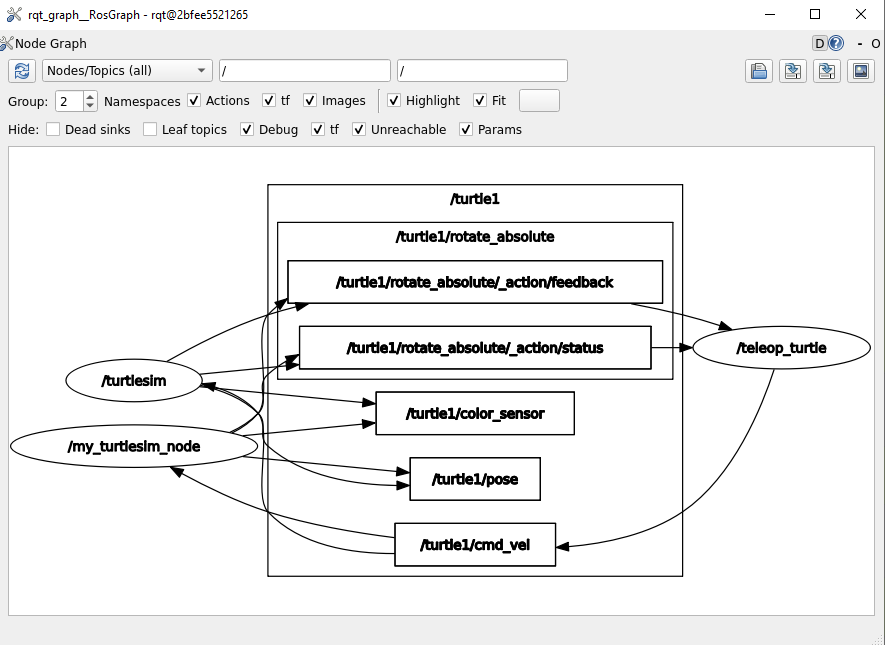The height and width of the screenshot is (645, 885).
Task: Click the /turtle1/pose topic box
Action: 475,479
